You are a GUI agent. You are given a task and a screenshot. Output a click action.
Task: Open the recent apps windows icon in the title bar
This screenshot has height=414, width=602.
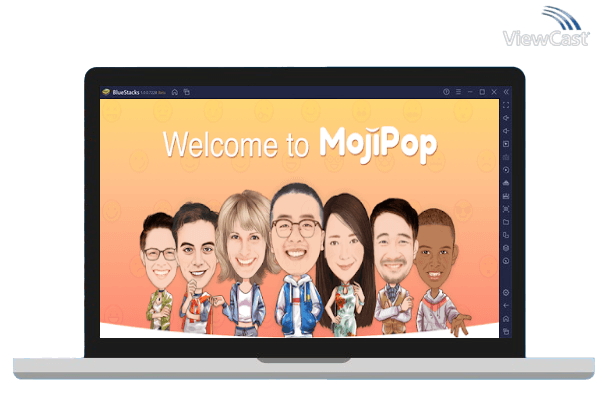(x=187, y=92)
